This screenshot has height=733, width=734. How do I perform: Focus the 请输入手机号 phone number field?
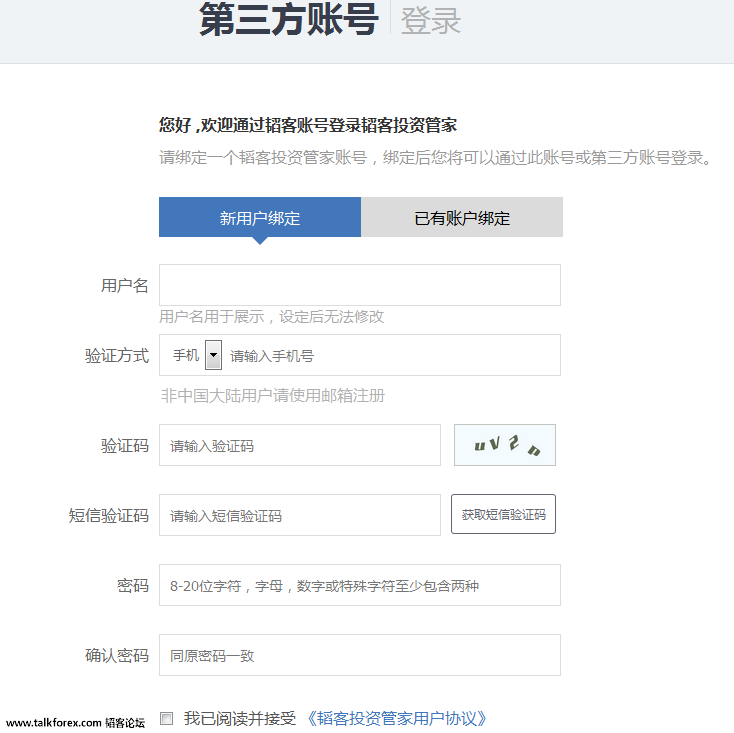tap(392, 356)
